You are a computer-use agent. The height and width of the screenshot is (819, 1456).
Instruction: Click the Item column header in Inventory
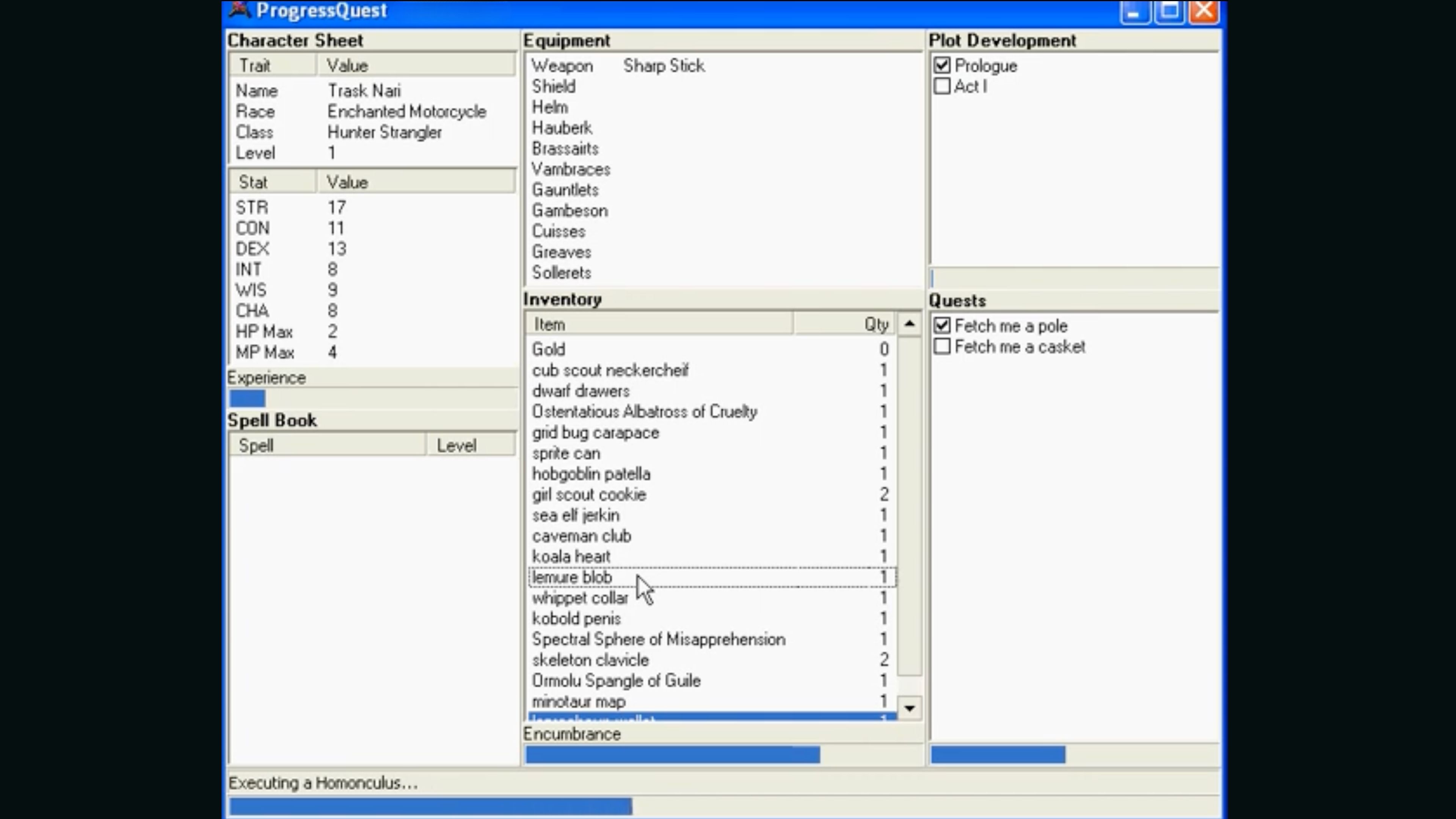659,325
